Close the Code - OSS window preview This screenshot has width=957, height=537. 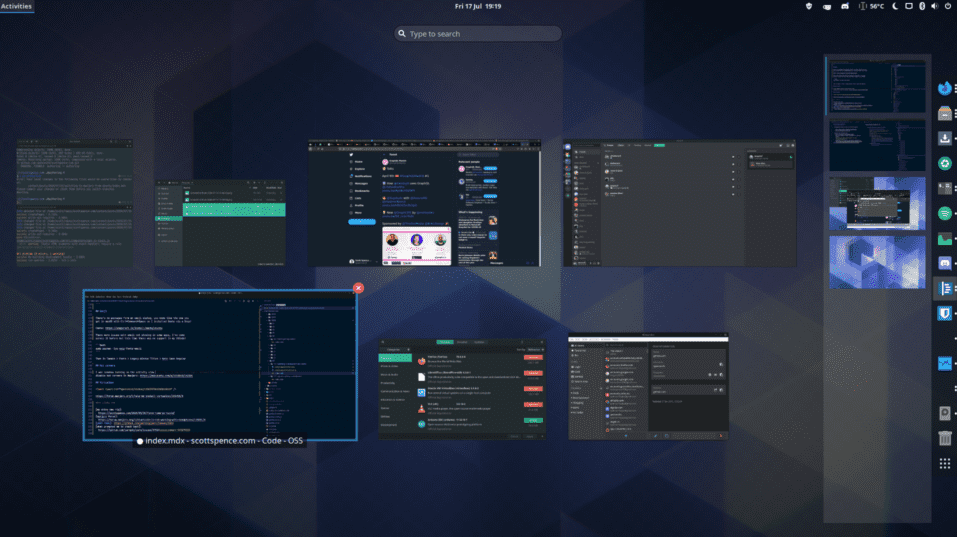(358, 288)
